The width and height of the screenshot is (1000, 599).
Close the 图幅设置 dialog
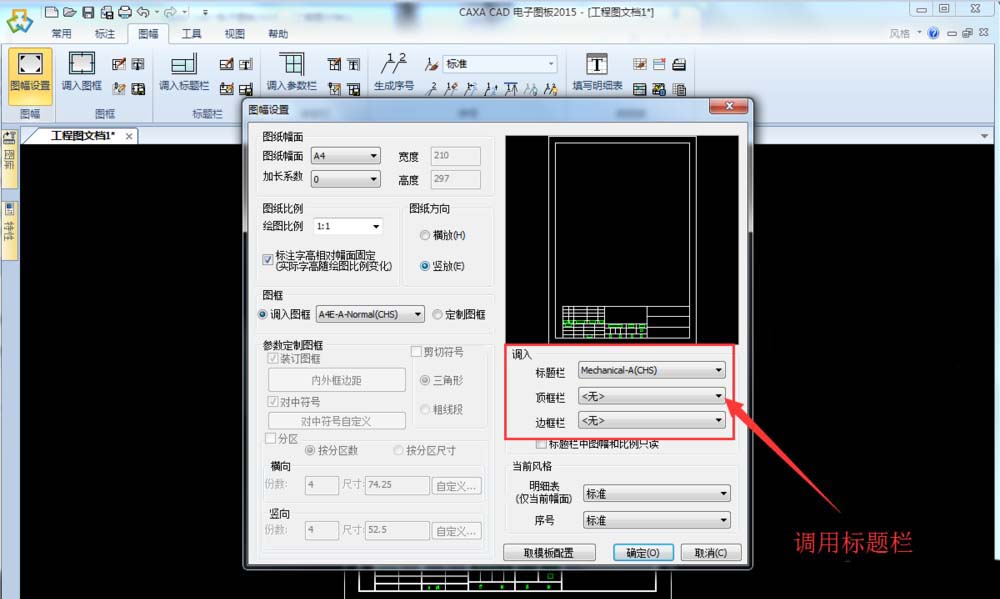(x=729, y=106)
